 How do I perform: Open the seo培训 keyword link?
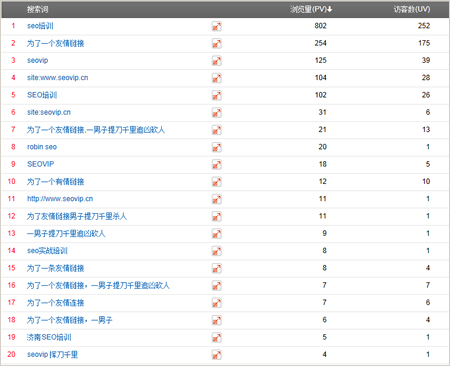coord(40,26)
